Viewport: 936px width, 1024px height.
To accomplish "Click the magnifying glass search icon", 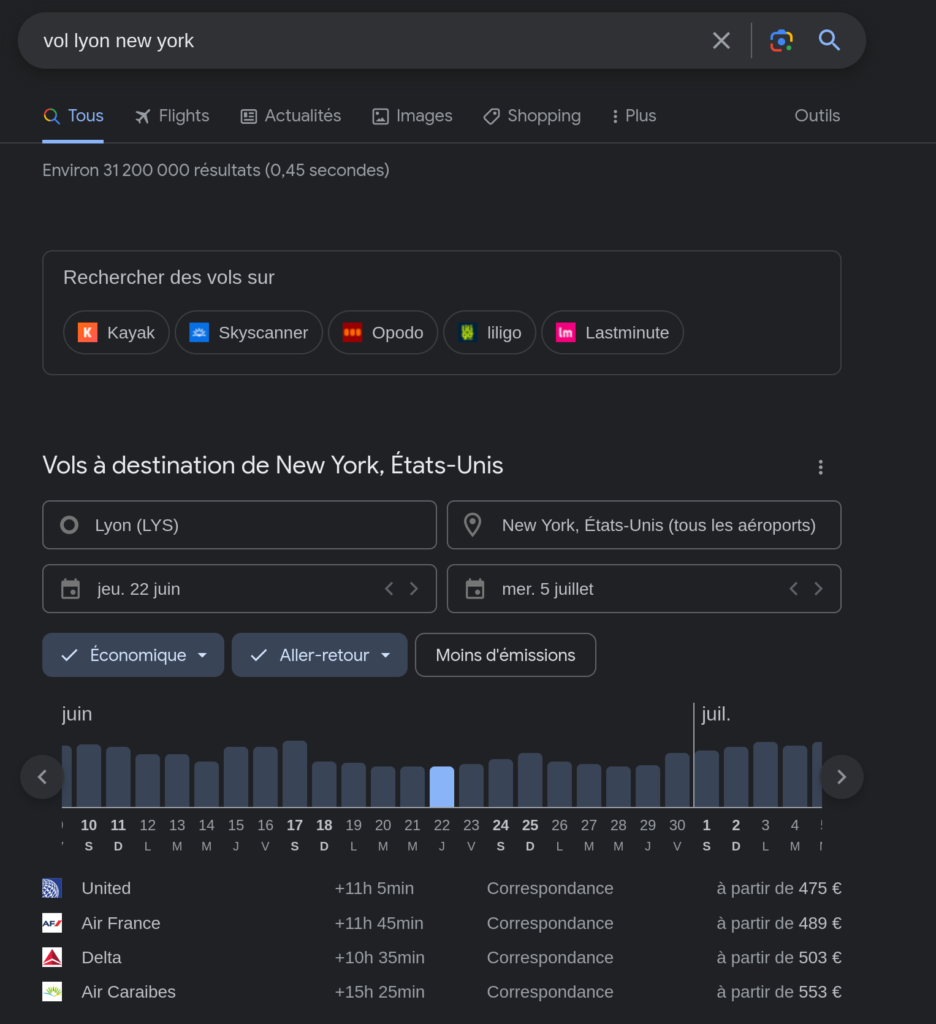I will pos(830,40).
